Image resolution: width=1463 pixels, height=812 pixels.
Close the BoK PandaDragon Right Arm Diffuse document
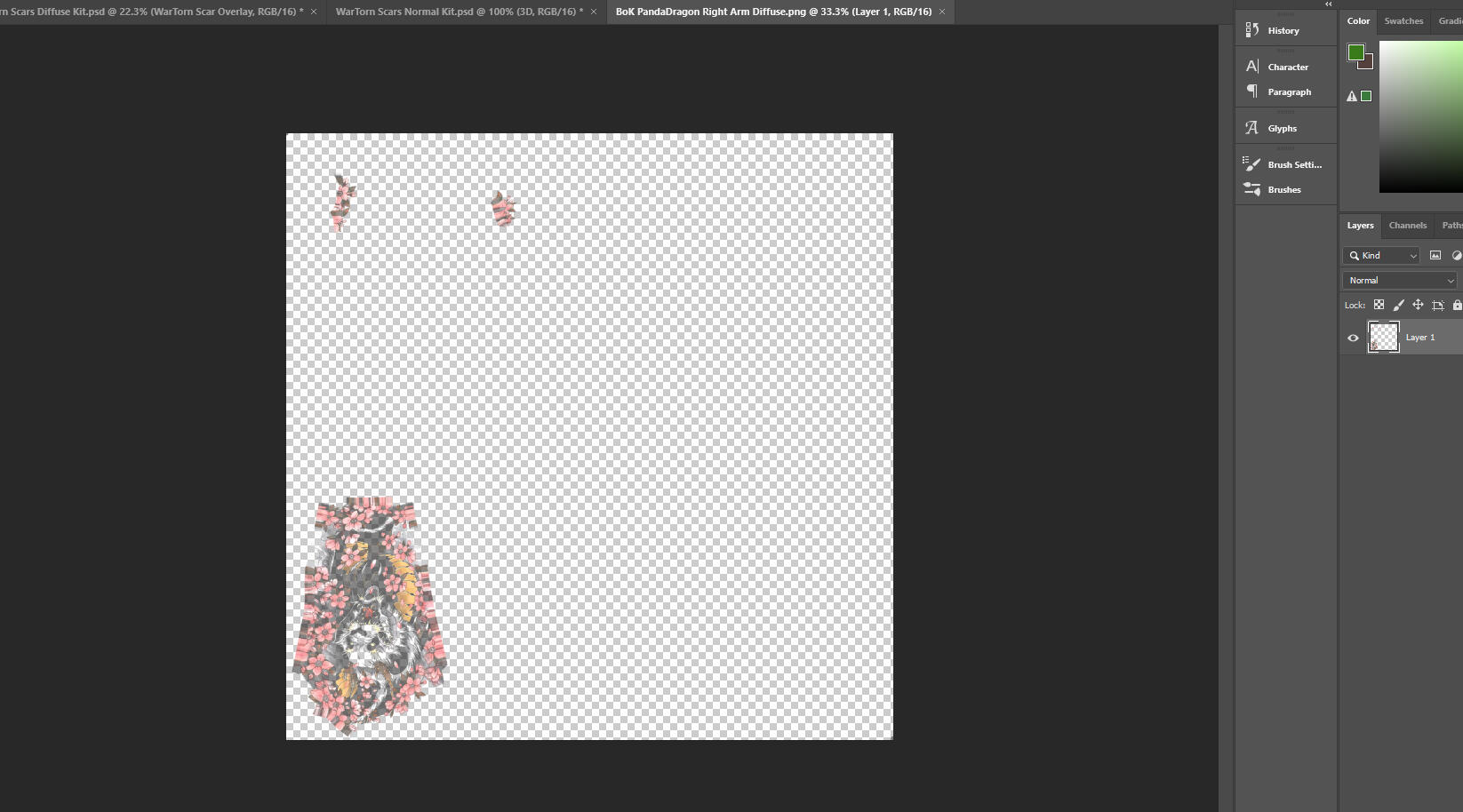941,12
